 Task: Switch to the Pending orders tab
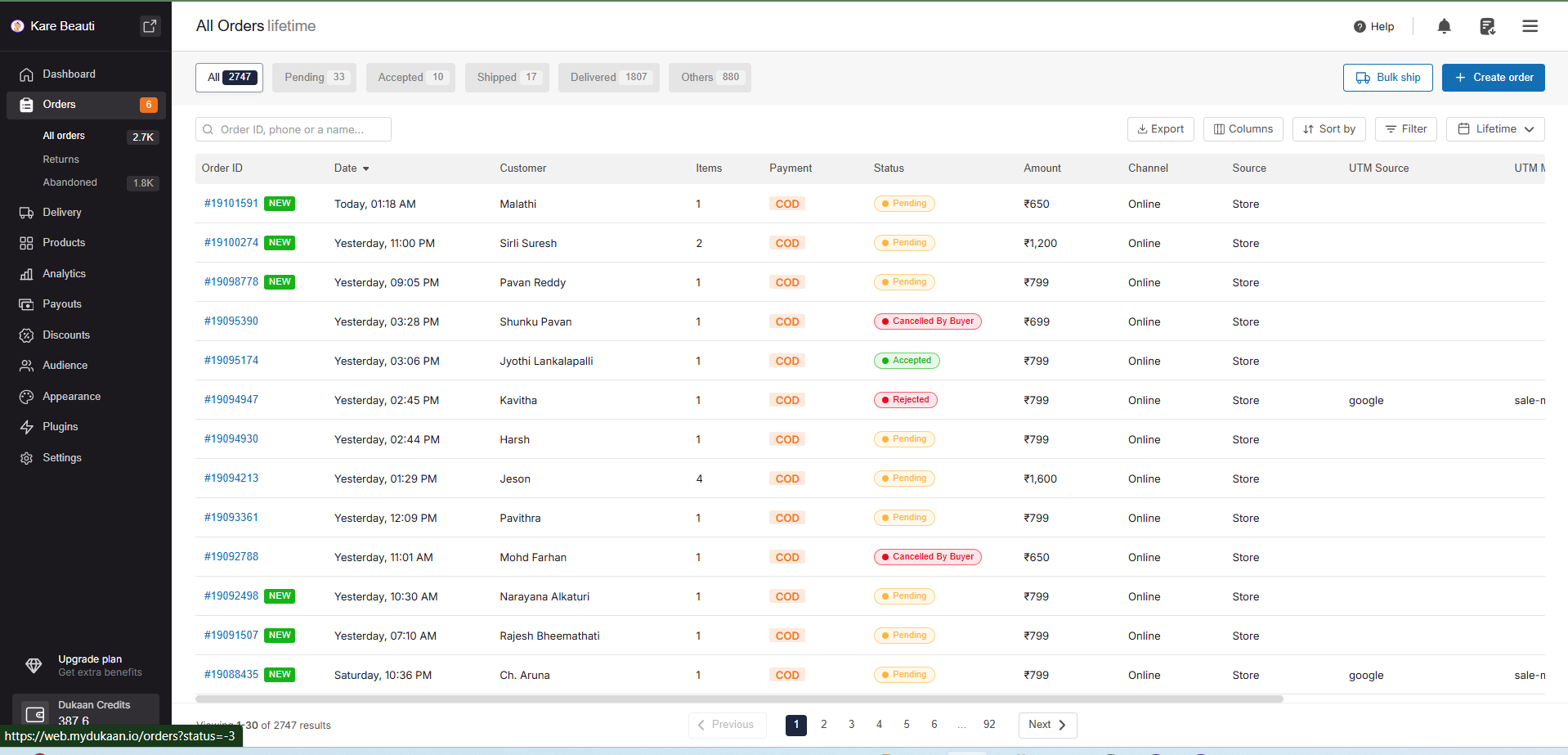pos(314,78)
